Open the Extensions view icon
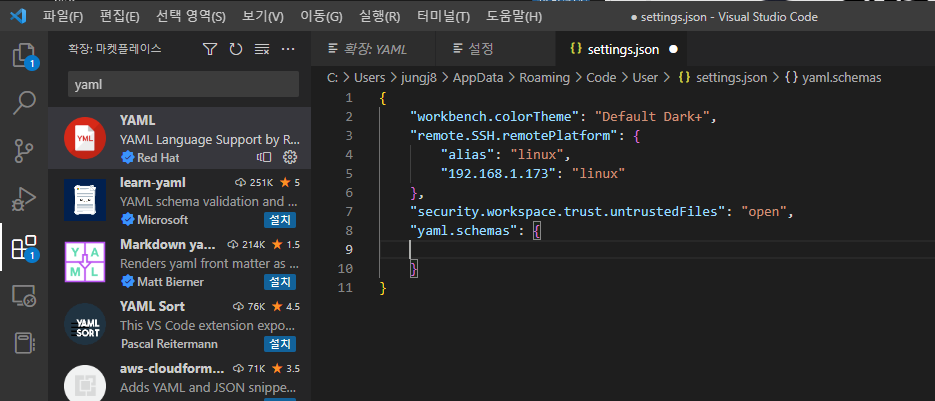This screenshot has height=401, width=935. (24, 247)
